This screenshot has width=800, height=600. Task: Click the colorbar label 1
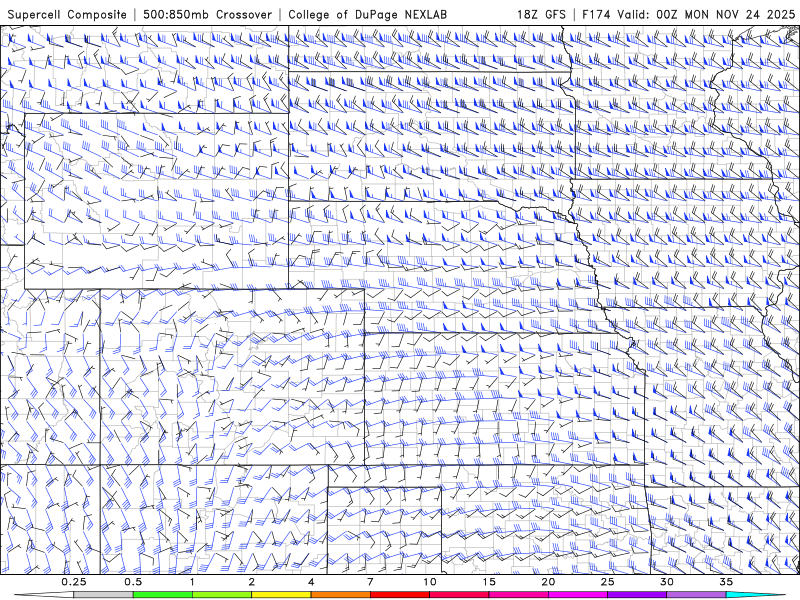click(192, 582)
